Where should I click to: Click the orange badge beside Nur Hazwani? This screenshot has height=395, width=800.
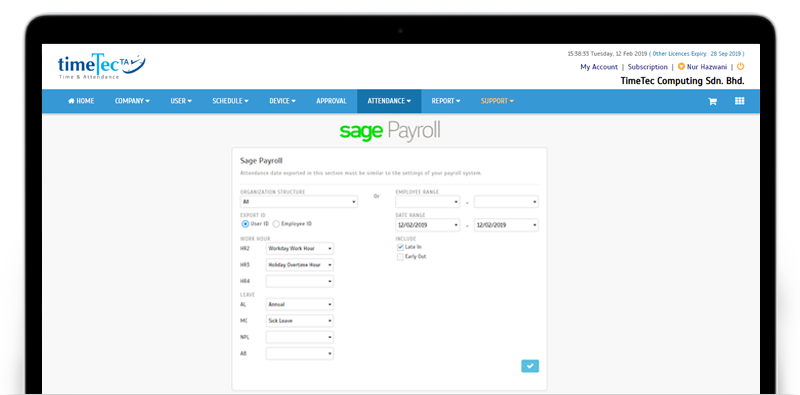[681, 67]
